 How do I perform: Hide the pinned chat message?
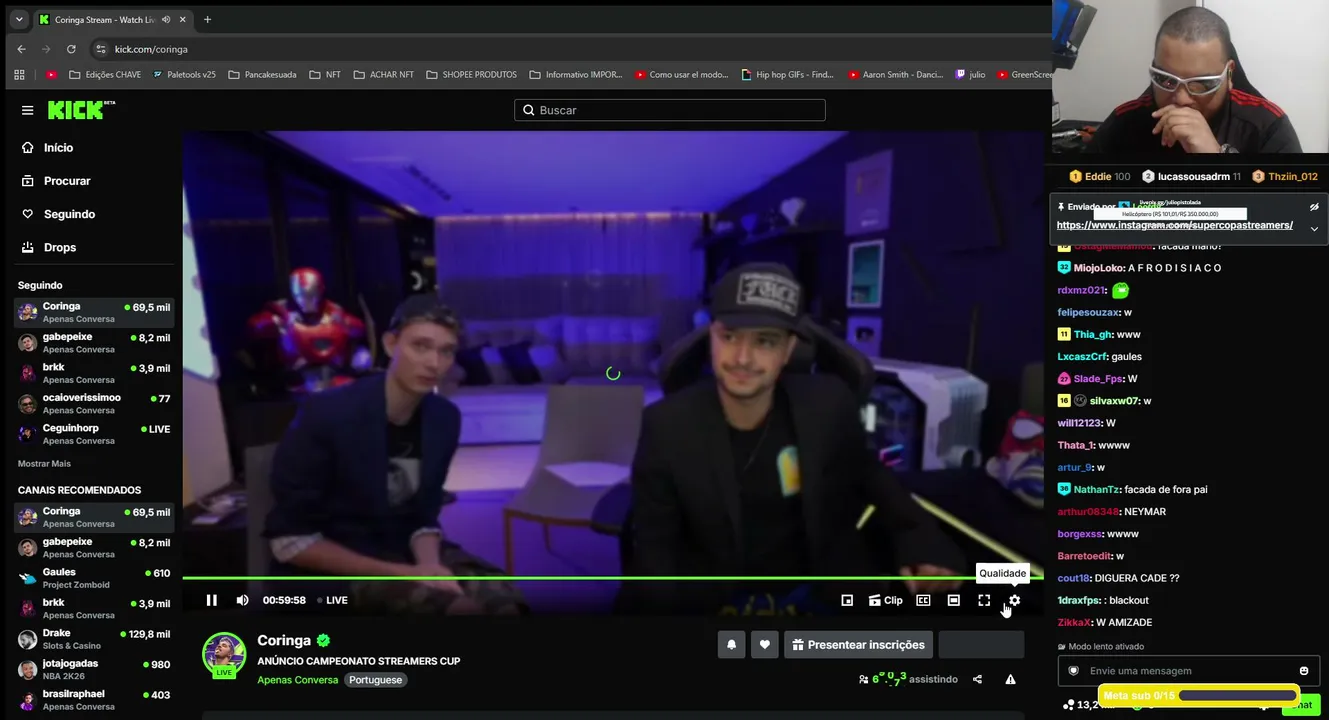tap(1314, 207)
